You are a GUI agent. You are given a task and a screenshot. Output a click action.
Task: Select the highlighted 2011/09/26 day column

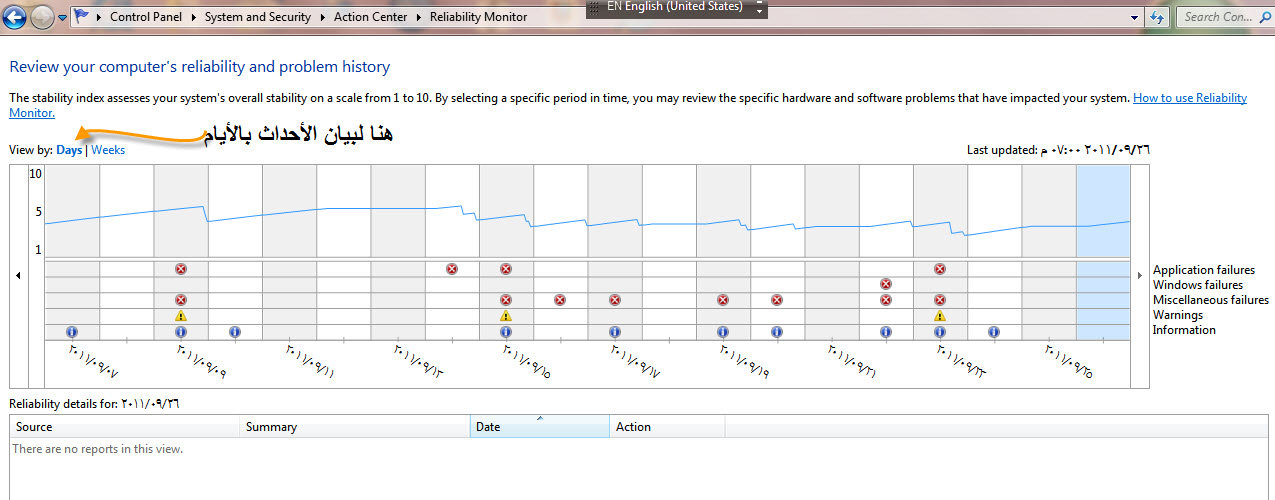click(1102, 250)
